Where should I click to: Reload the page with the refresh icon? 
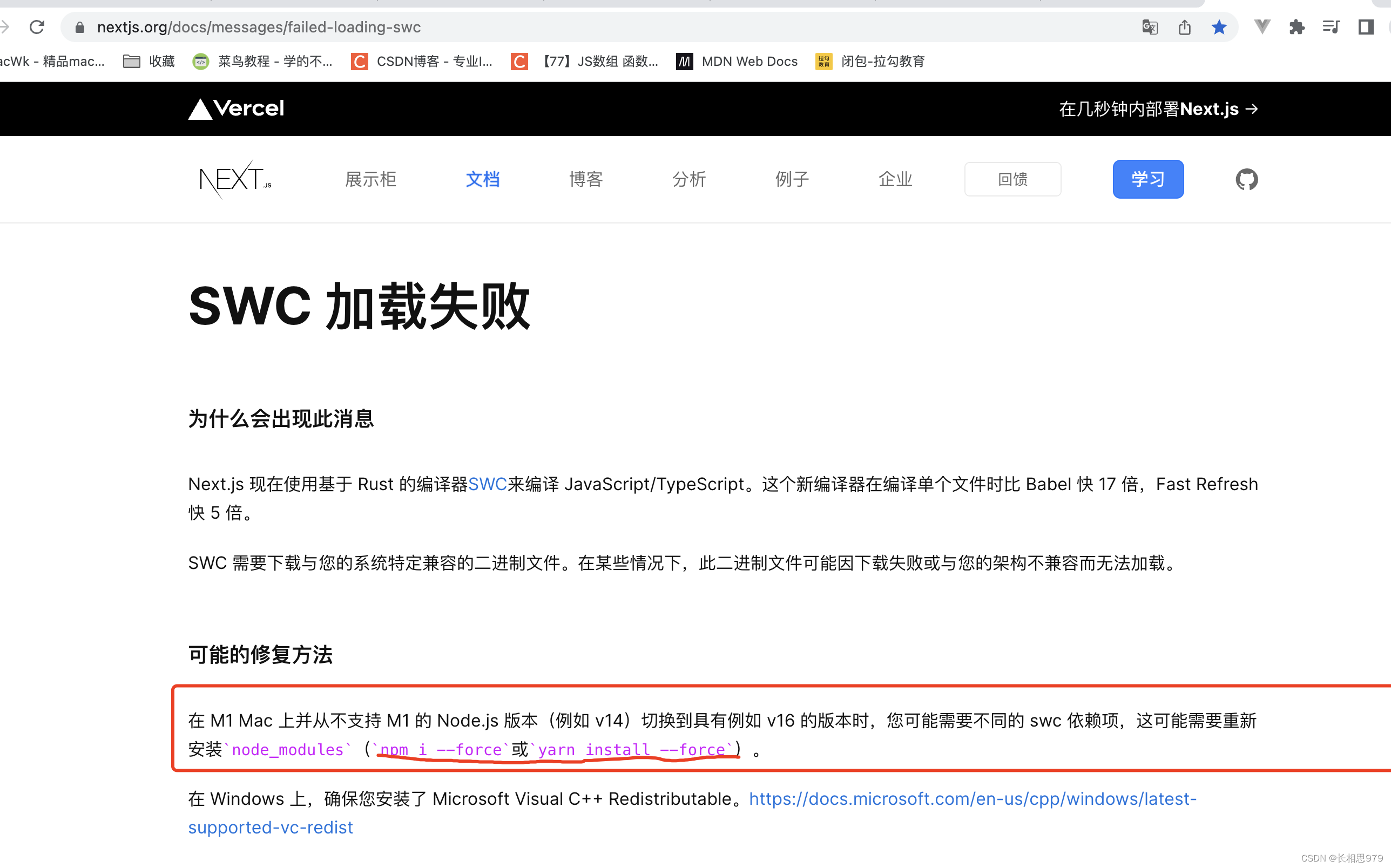pyautogui.click(x=37, y=27)
